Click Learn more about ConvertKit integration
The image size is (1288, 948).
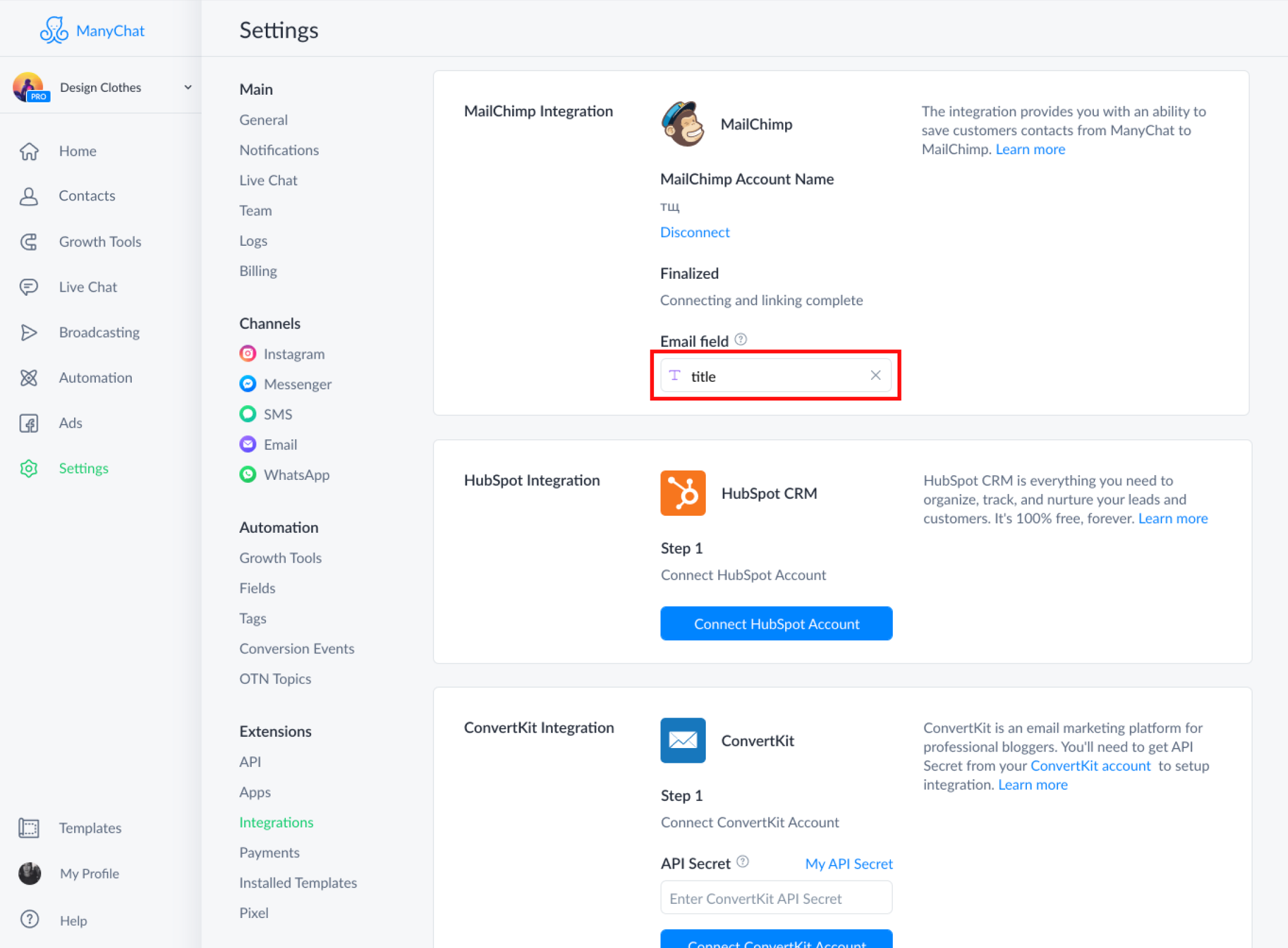tap(1033, 785)
